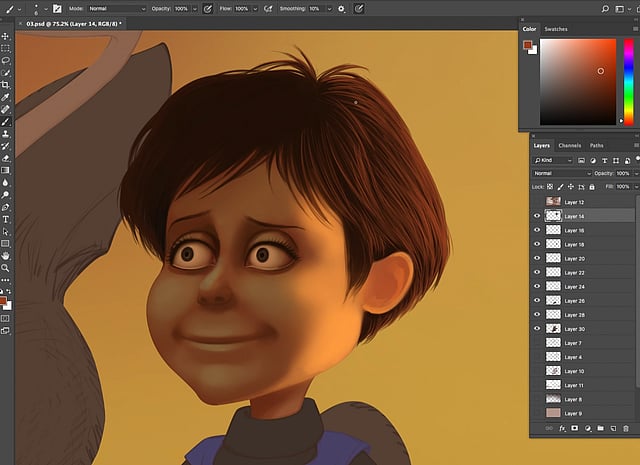
Task: Click Add layer style fx icon
Action: (x=562, y=428)
